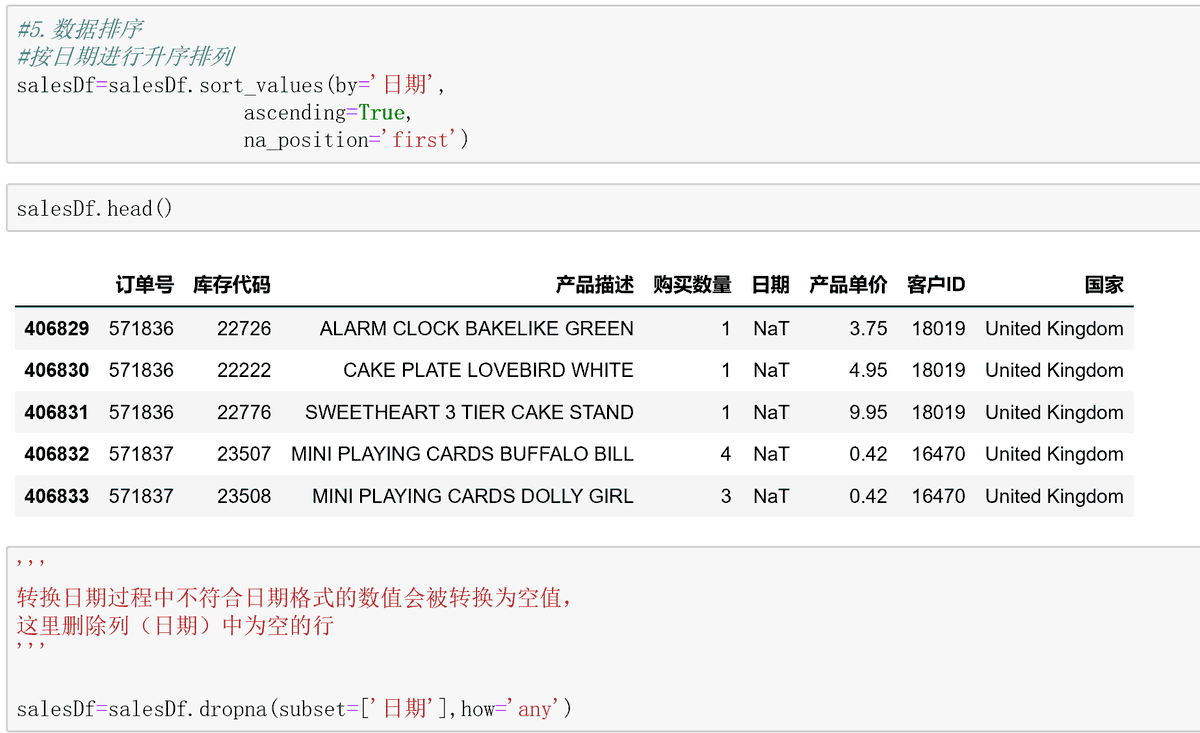
Task: Click the sort_values code cell
Action: coord(603,84)
